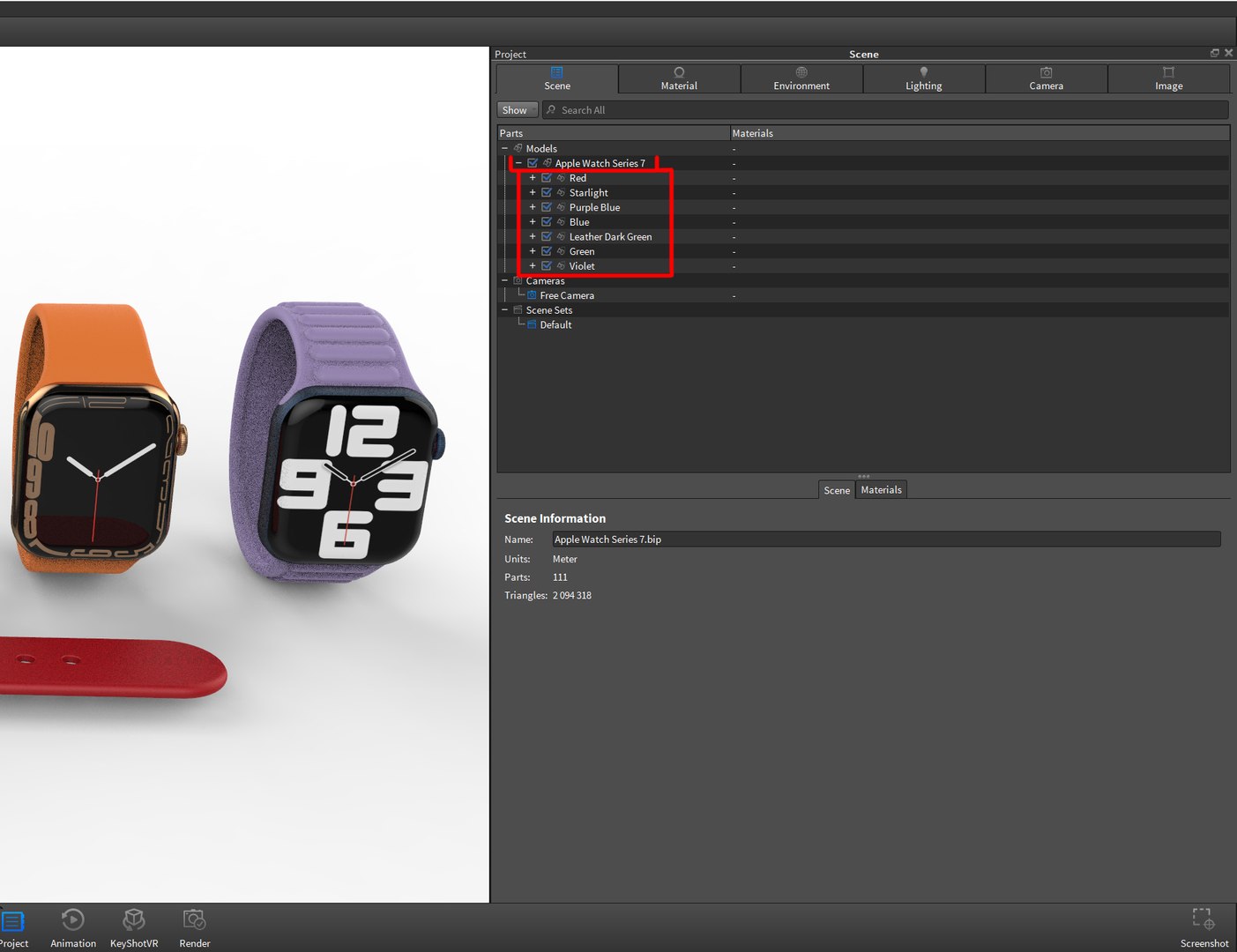This screenshot has height=952, width=1237.
Task: Click the part icon beside Violet
Action: coord(561,266)
